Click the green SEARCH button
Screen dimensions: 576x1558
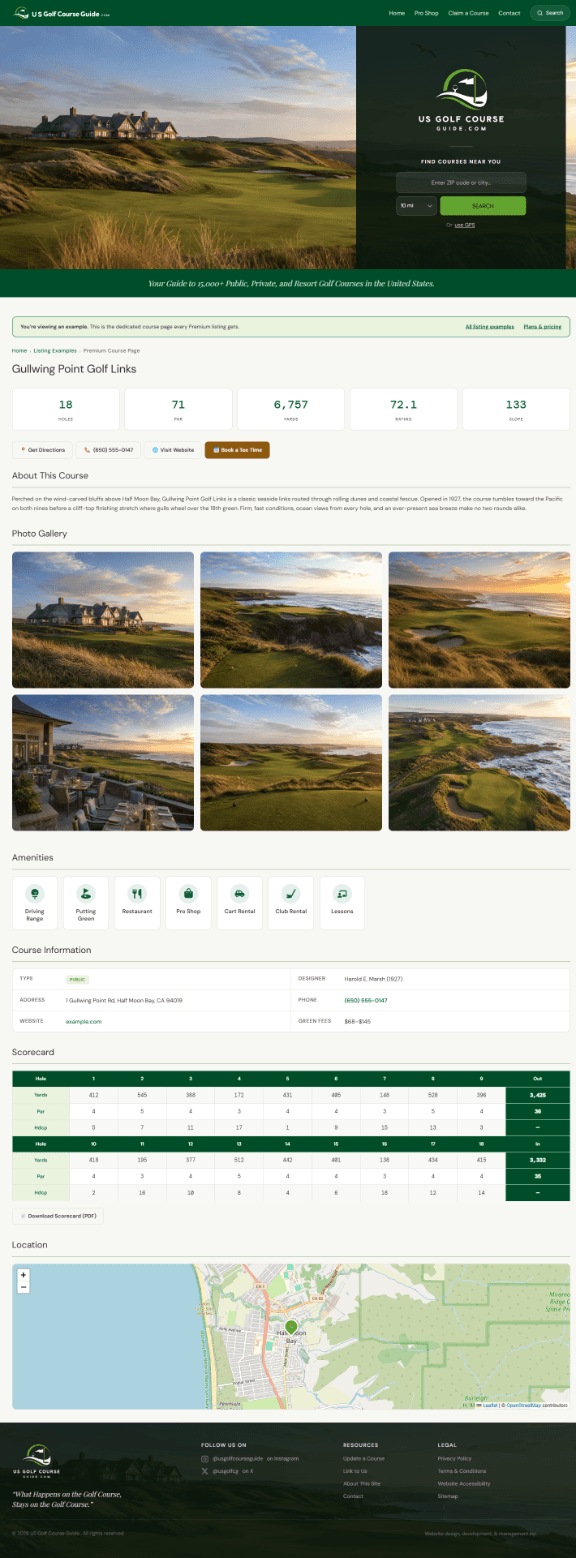coord(483,205)
